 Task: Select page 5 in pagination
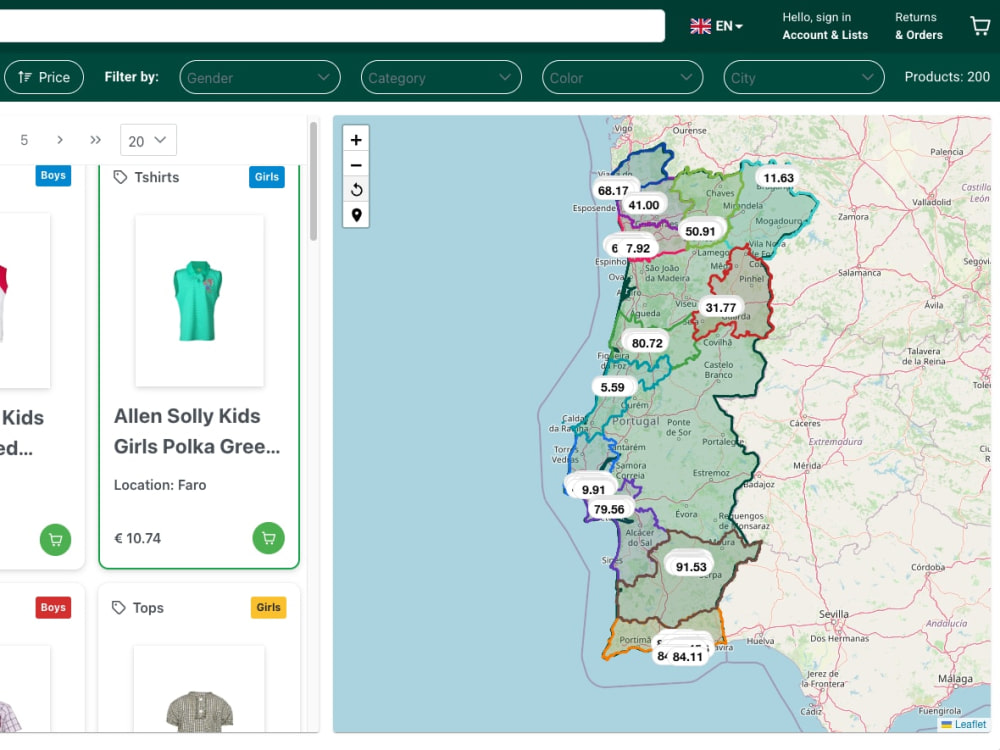coord(24,140)
